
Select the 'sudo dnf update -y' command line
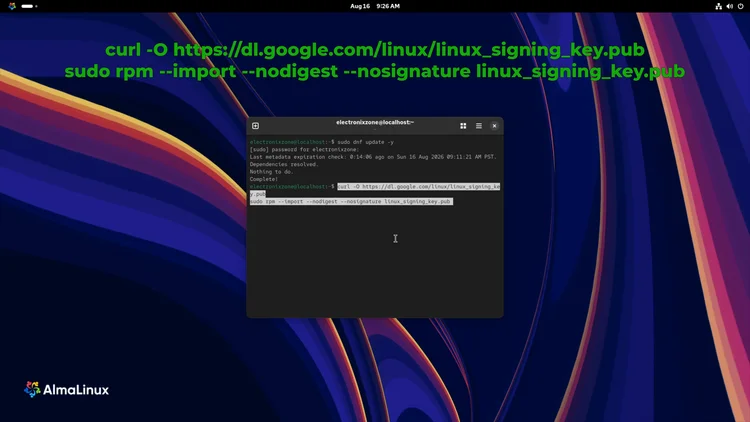point(322,142)
